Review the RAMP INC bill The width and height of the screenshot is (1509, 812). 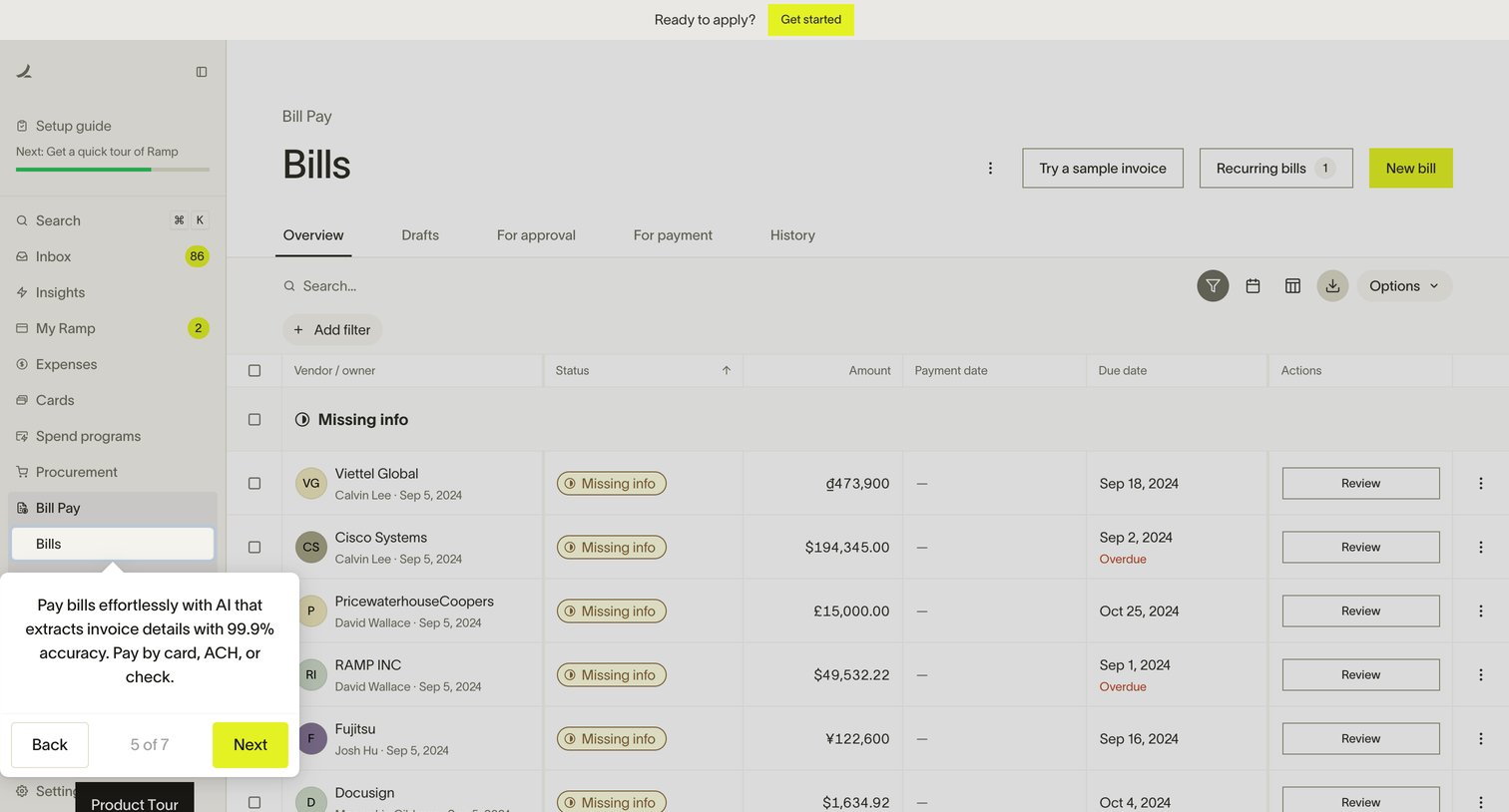pyautogui.click(x=1361, y=675)
